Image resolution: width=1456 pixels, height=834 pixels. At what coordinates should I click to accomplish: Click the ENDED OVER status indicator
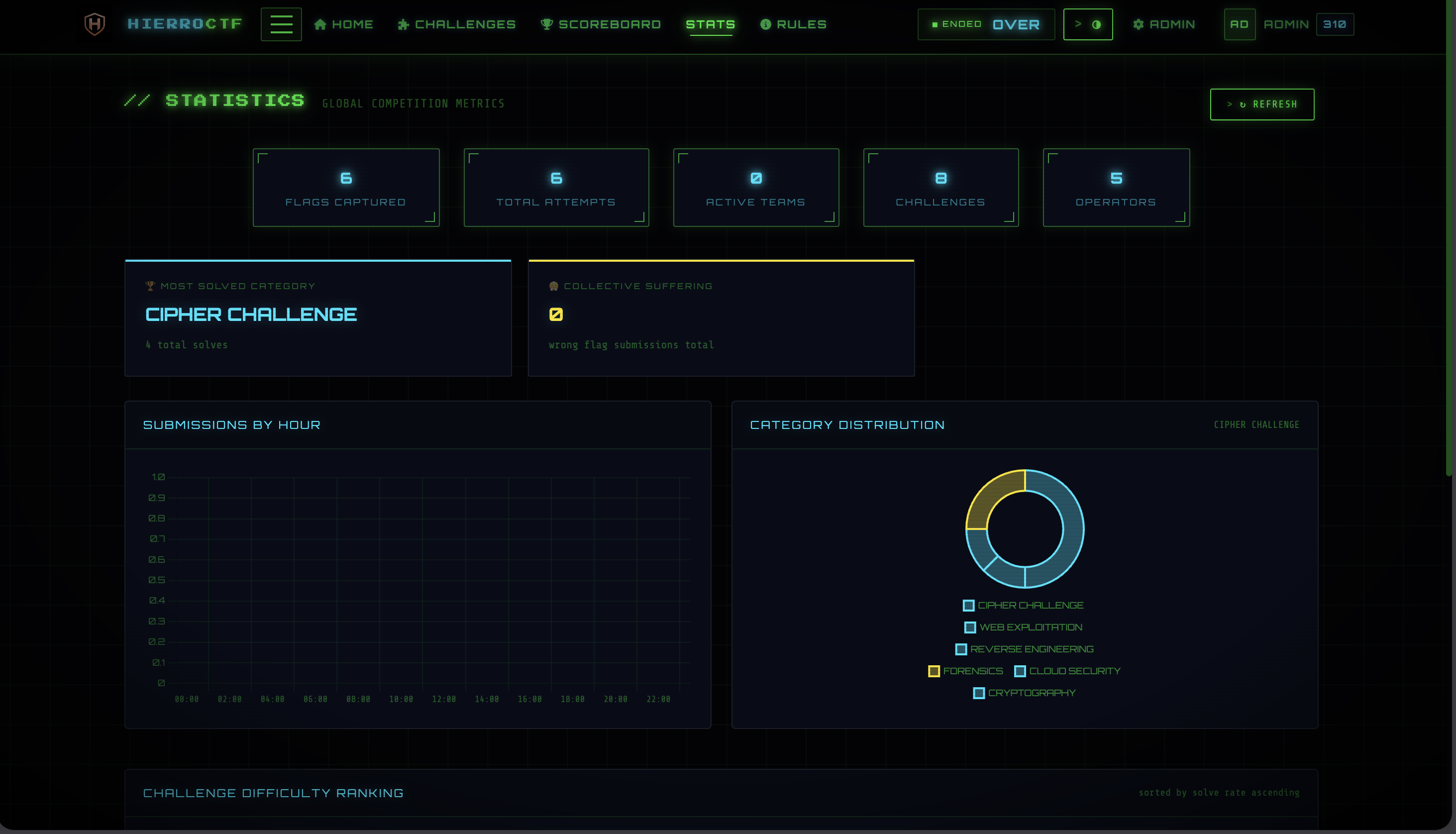(x=986, y=24)
